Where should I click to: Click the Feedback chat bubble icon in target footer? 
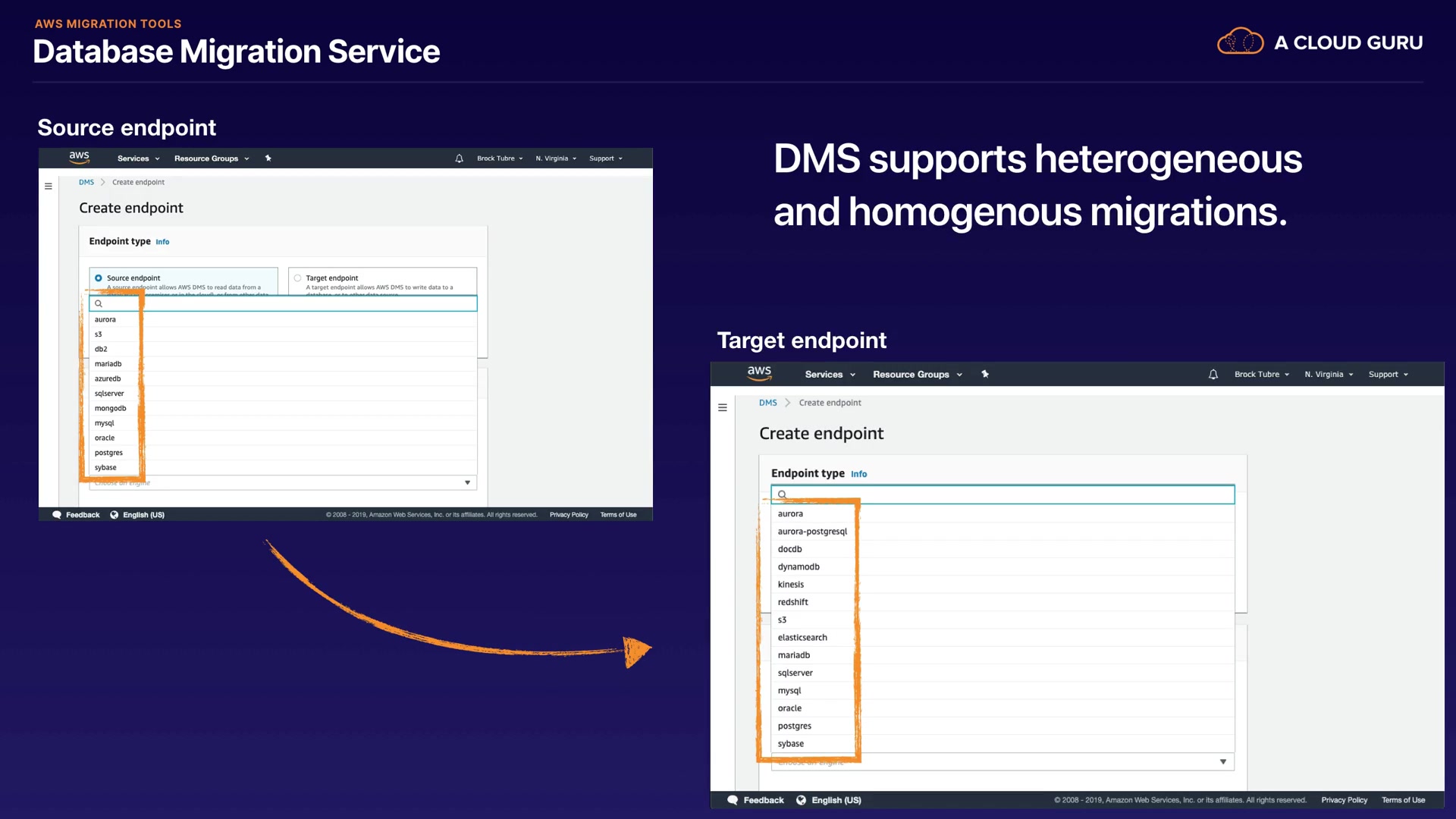(x=733, y=800)
